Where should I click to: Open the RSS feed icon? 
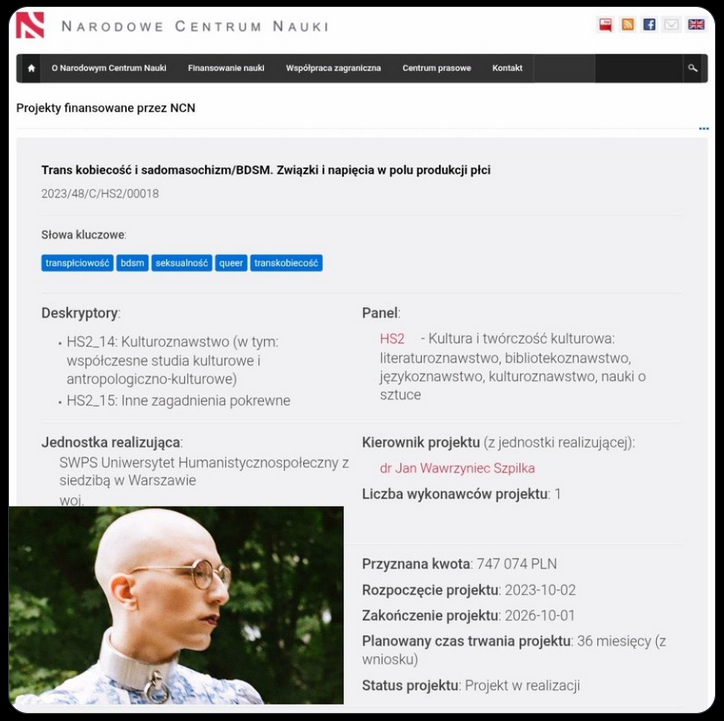(627, 24)
